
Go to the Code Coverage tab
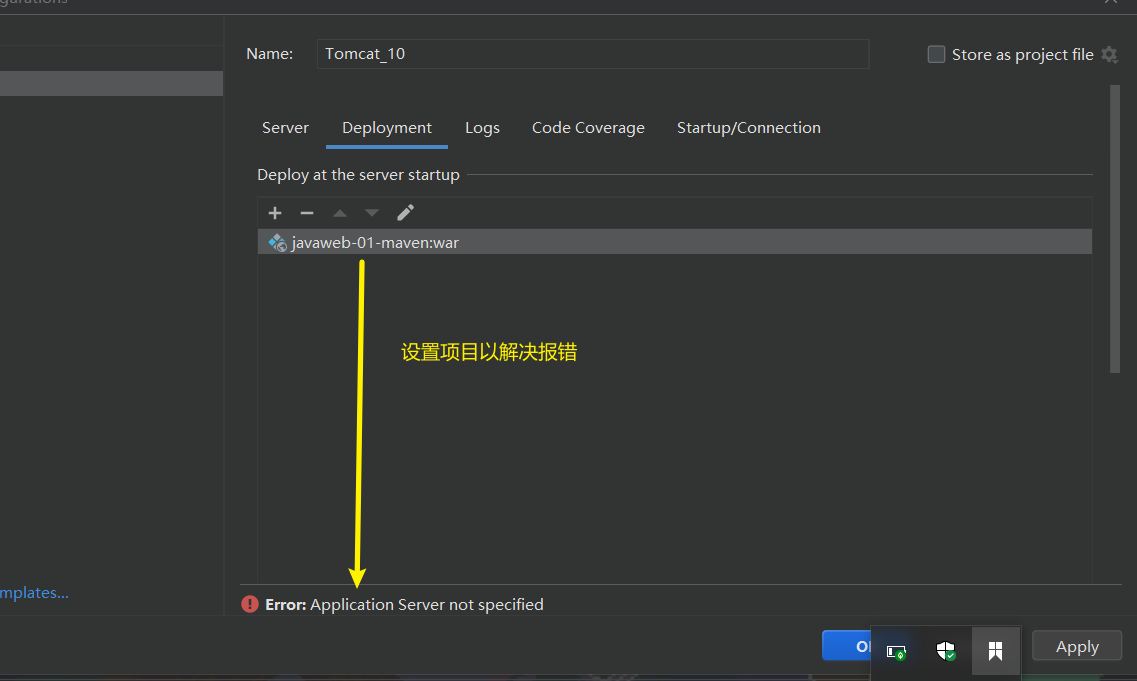pos(588,128)
